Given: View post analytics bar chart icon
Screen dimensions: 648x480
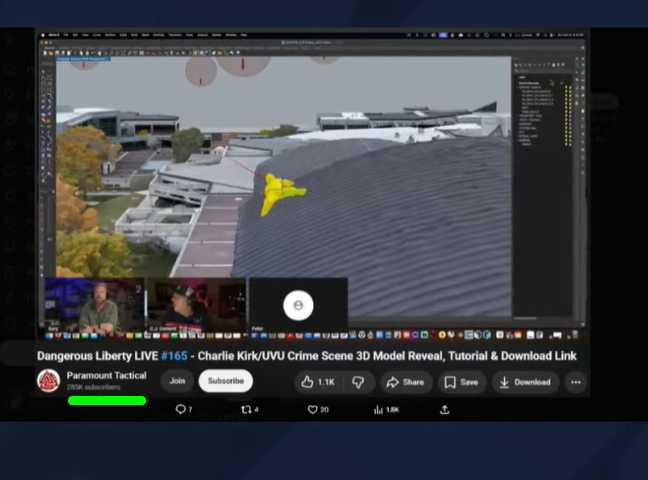Looking at the screenshot, I should (x=378, y=409).
